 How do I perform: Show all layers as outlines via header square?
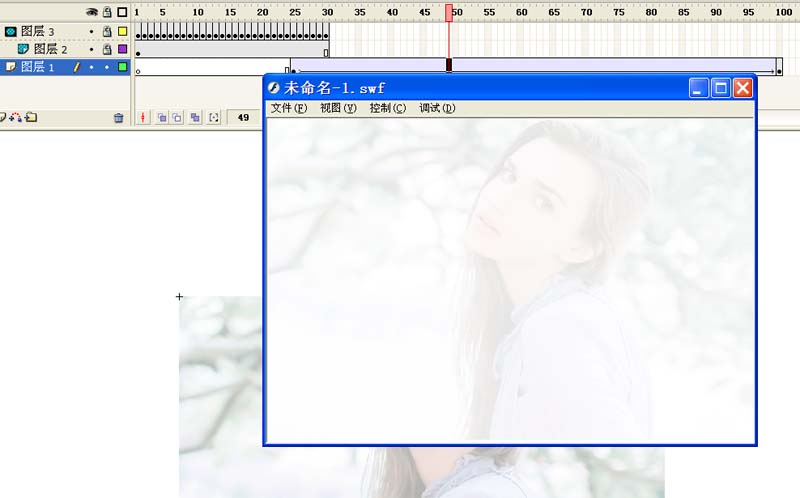(122, 12)
